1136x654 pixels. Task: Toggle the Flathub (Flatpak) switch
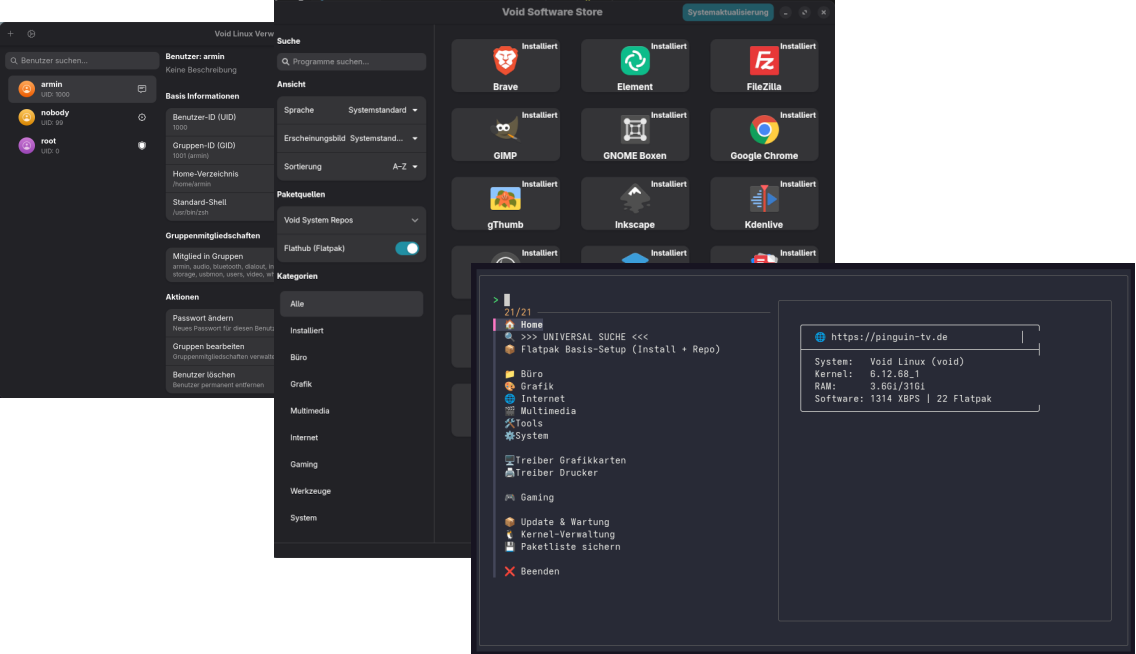[407, 248]
